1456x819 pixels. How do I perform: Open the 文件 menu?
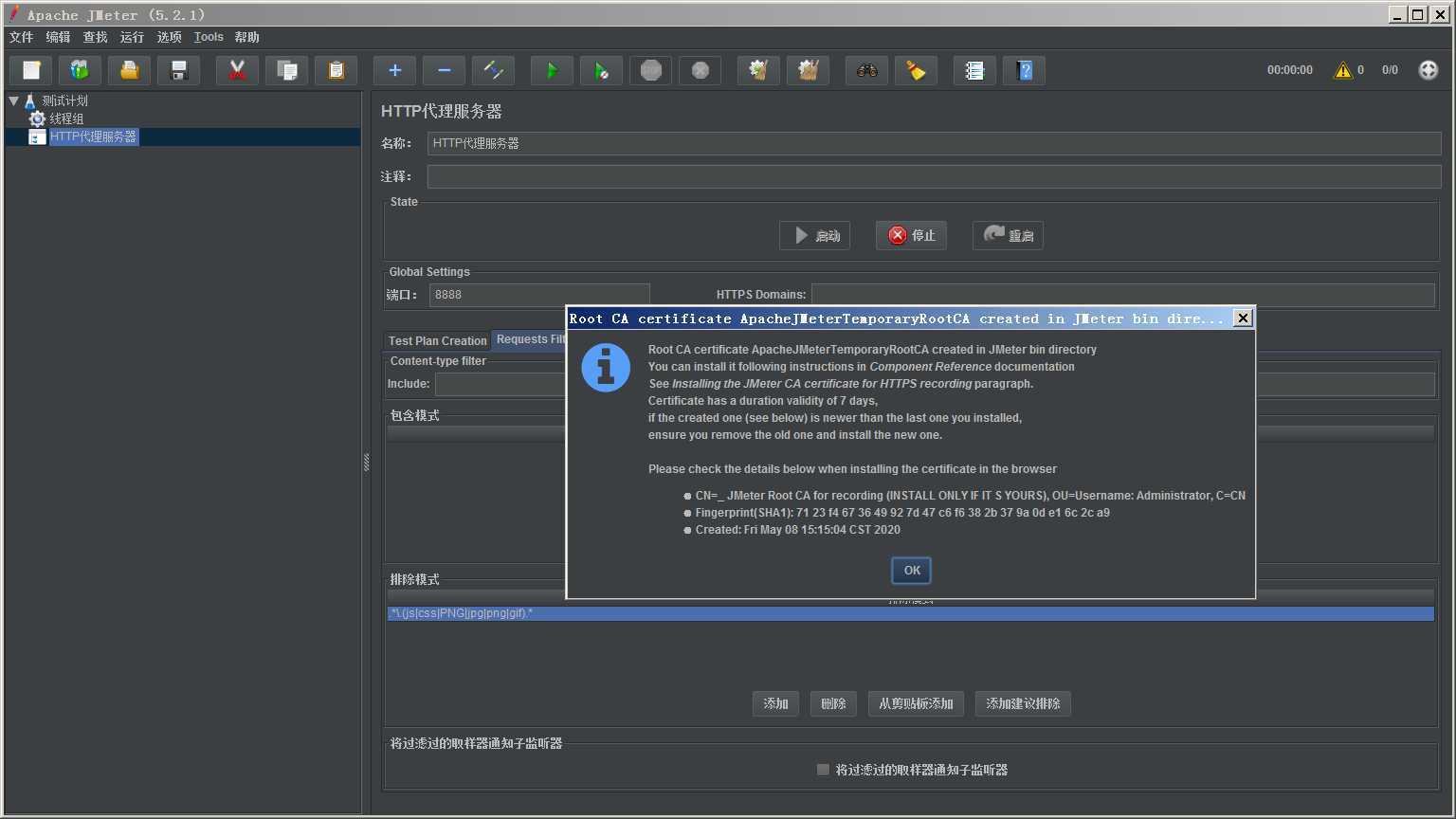21,37
